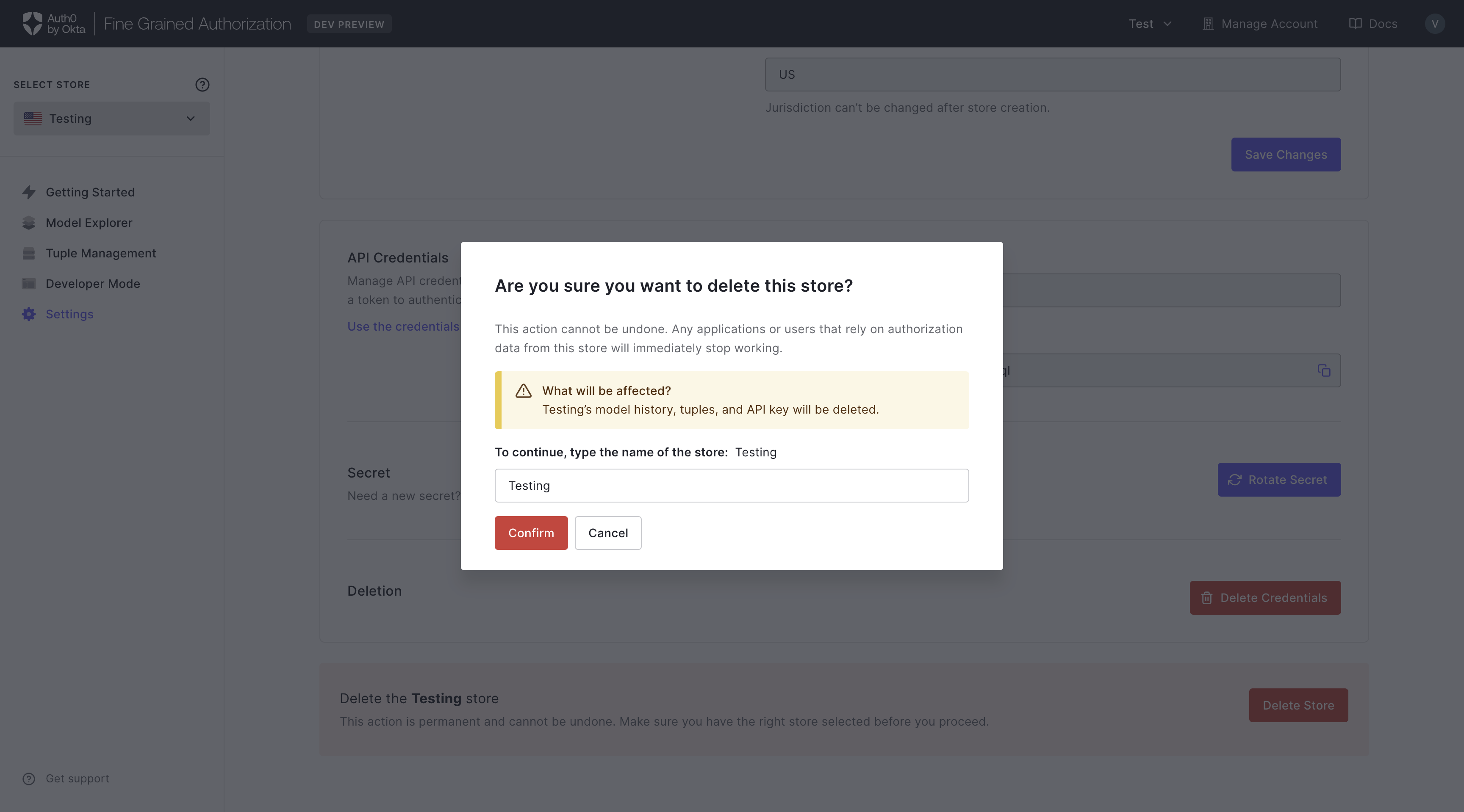Viewport: 1464px width, 812px height.
Task: Click the Deletion section heading
Action: 374,591
